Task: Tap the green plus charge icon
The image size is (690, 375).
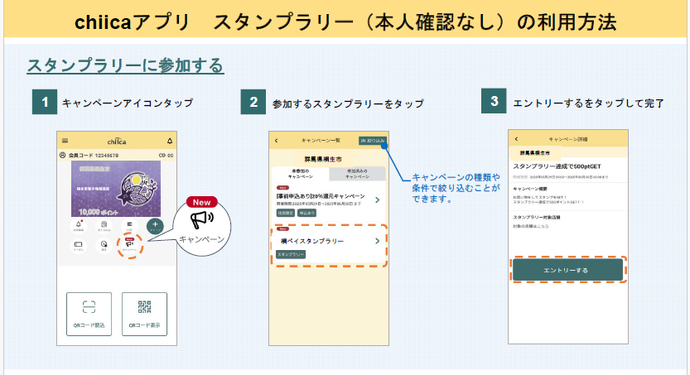Action: (155, 226)
